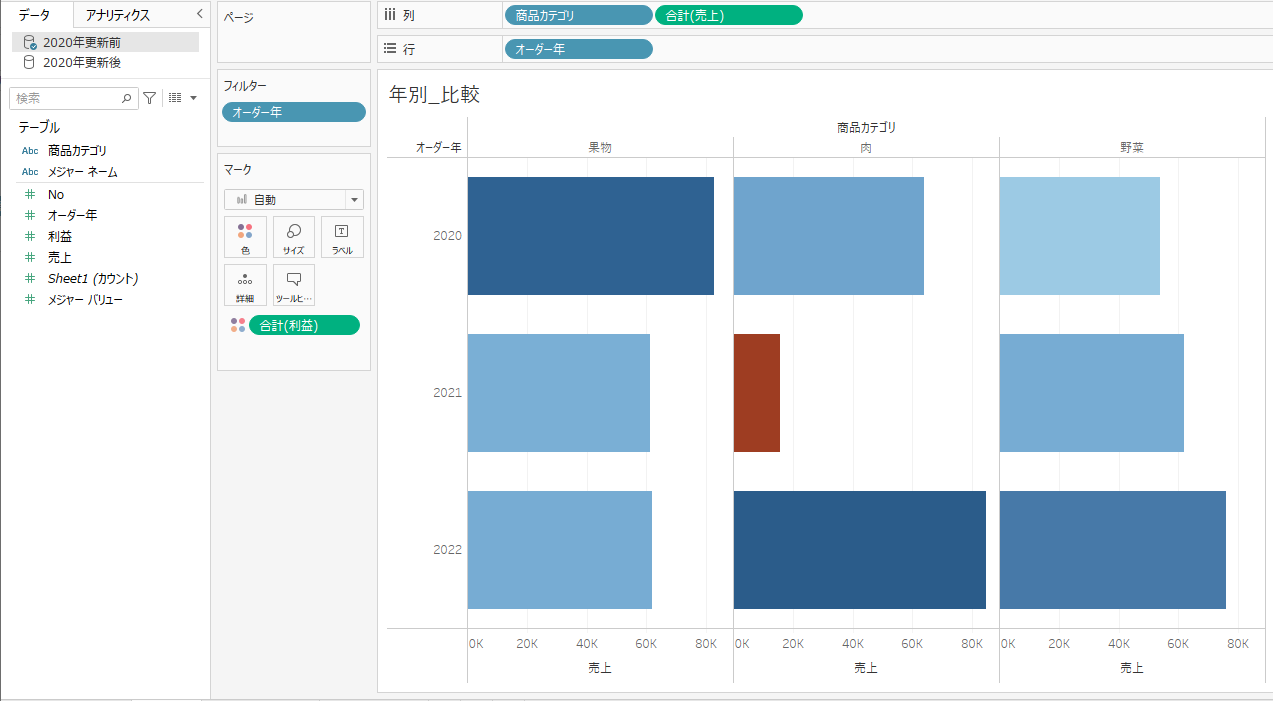Viewport: 1273px width, 701px height.
Task: Click the filter funnel icon beside search
Action: [149, 98]
